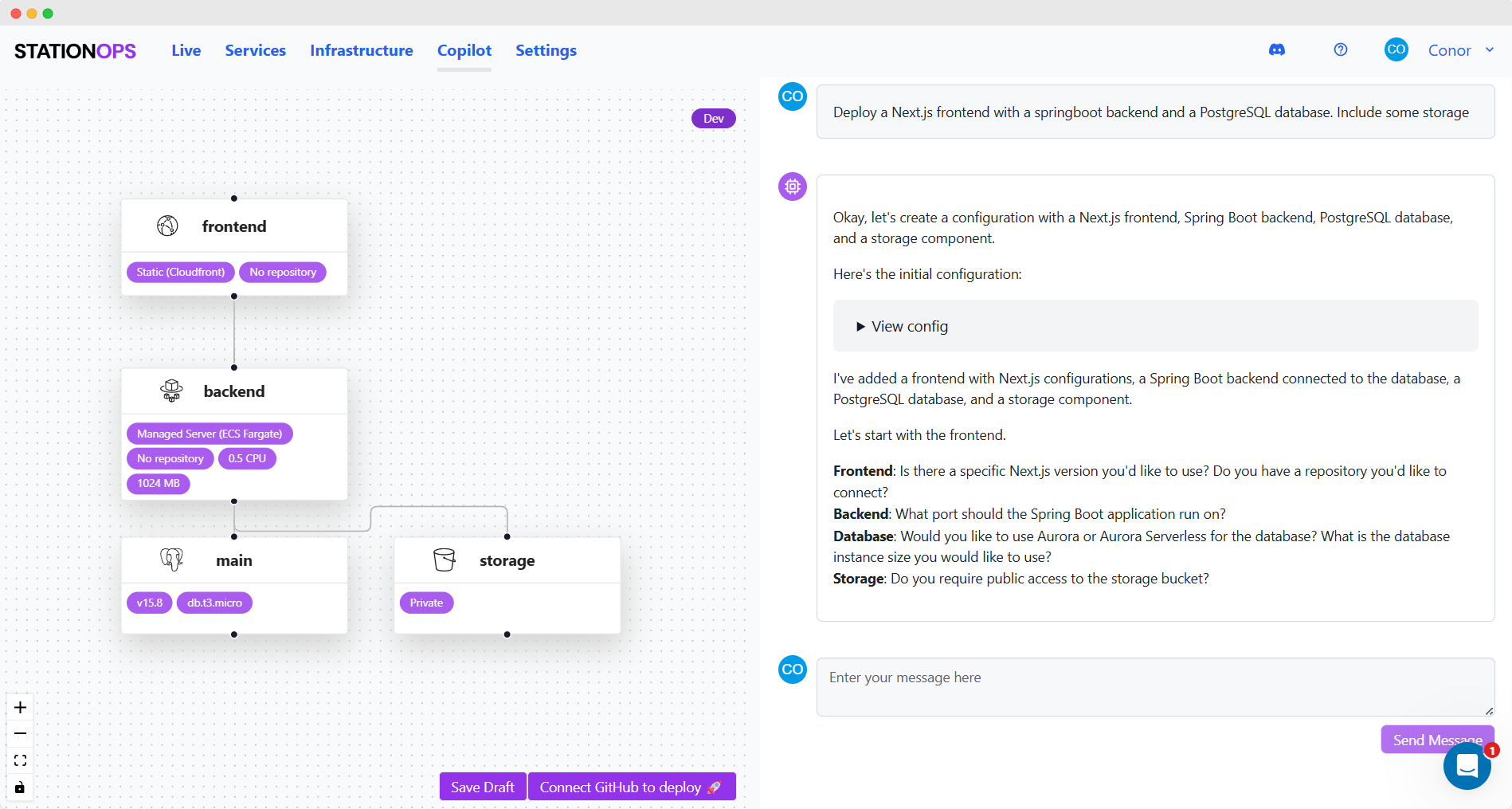
Task: Open the Services tab
Action: 255,50
